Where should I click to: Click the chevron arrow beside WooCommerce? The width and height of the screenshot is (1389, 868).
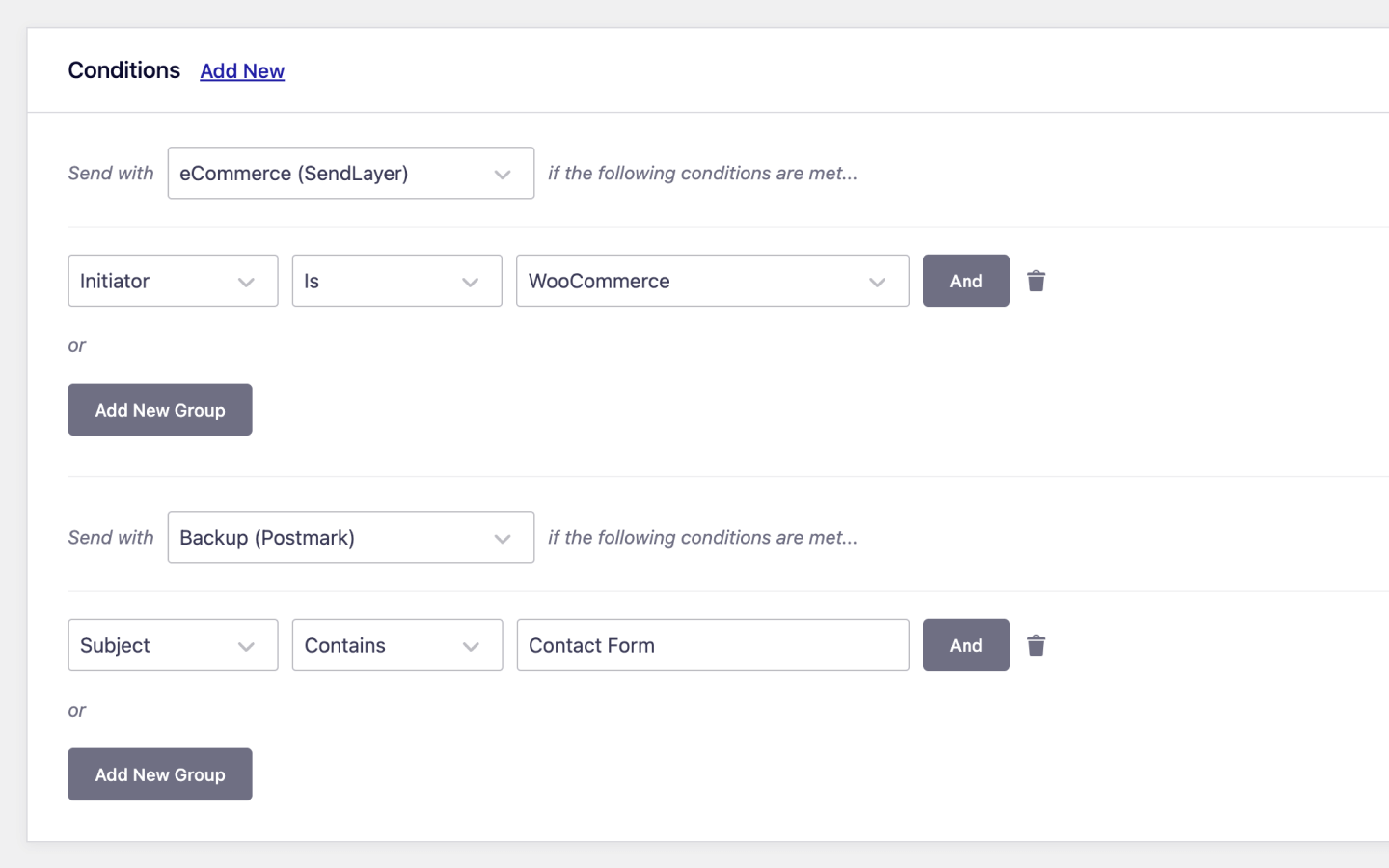(877, 283)
